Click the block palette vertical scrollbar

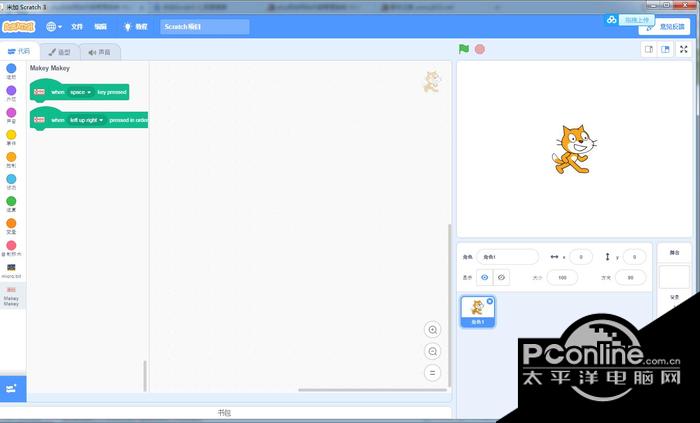(x=145, y=376)
